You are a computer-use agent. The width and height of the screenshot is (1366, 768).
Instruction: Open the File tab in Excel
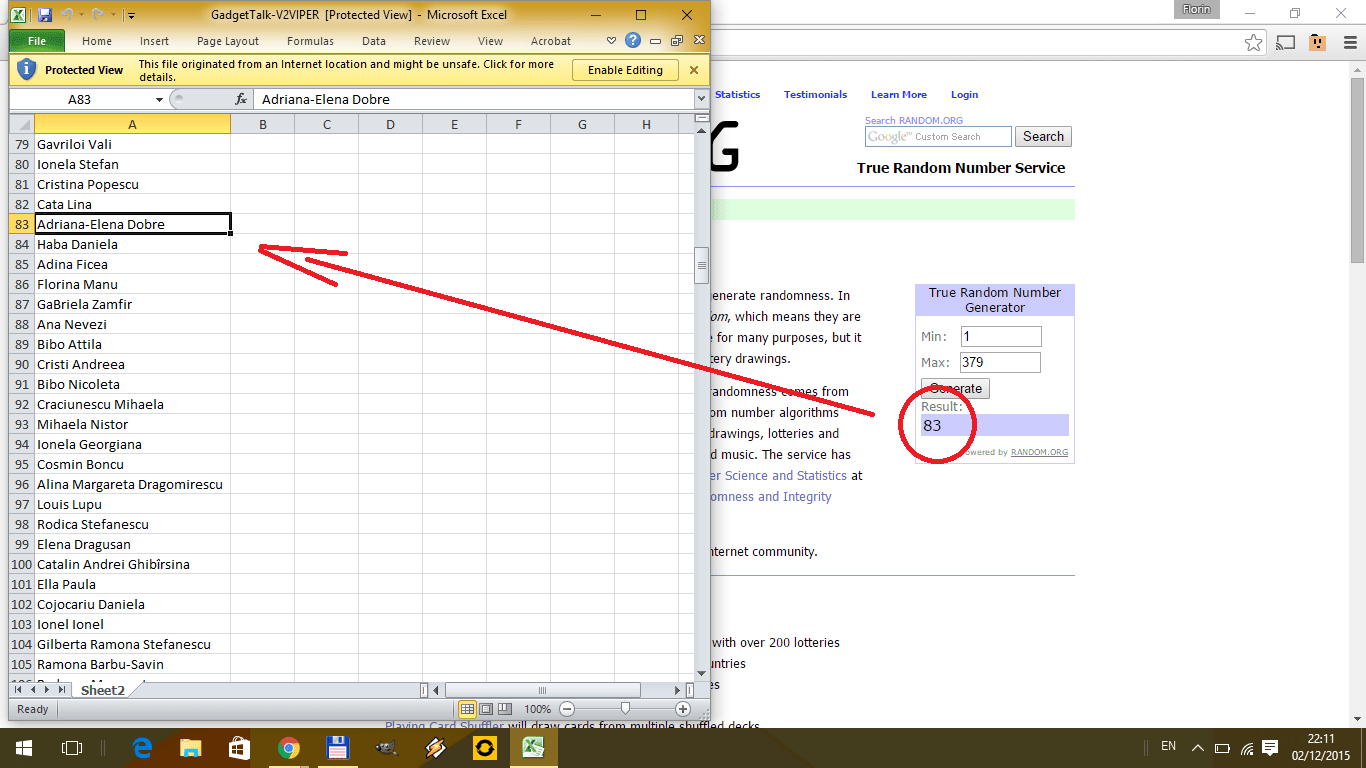click(x=37, y=41)
